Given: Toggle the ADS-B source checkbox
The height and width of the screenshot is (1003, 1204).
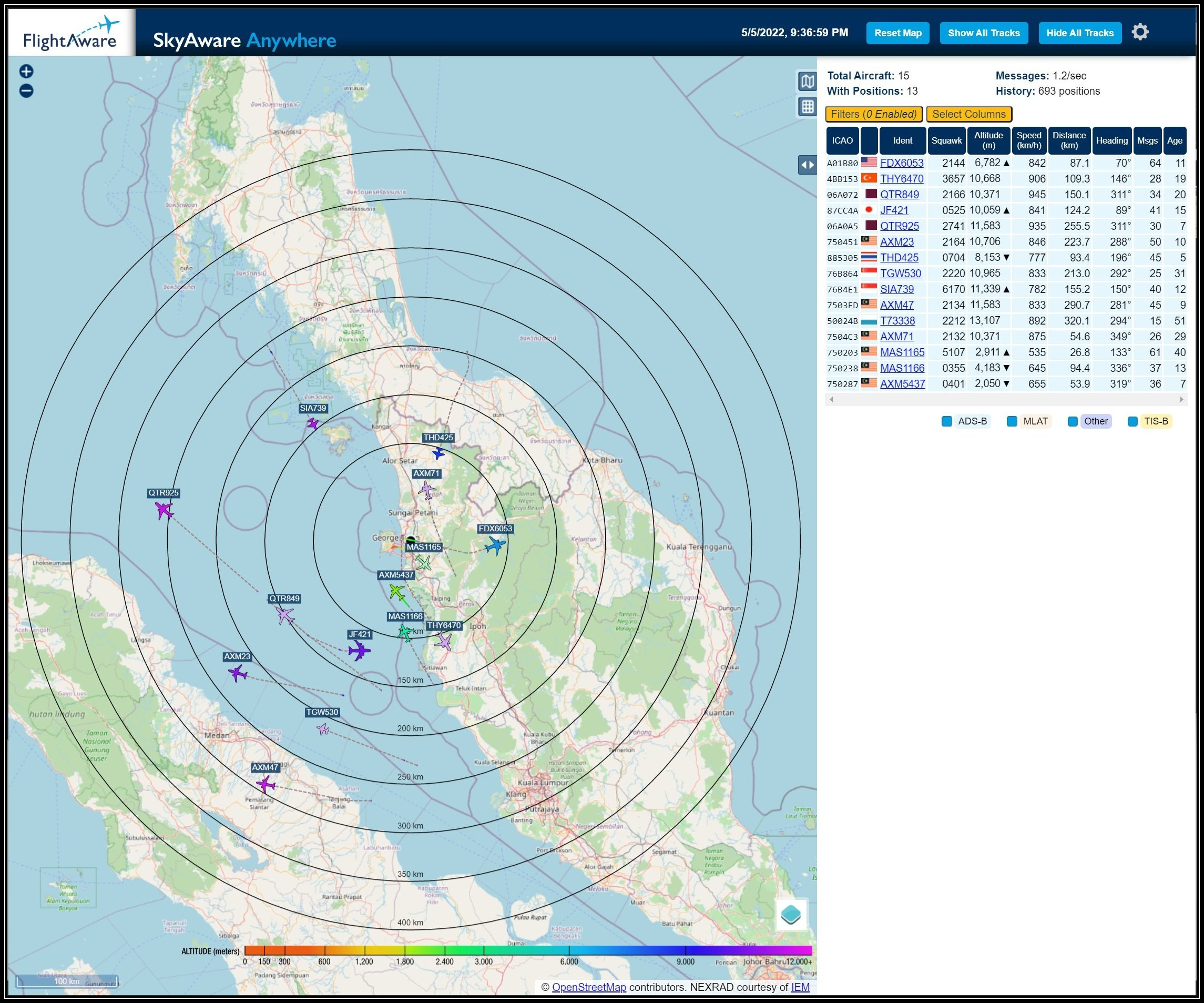Looking at the screenshot, I should 946,421.
